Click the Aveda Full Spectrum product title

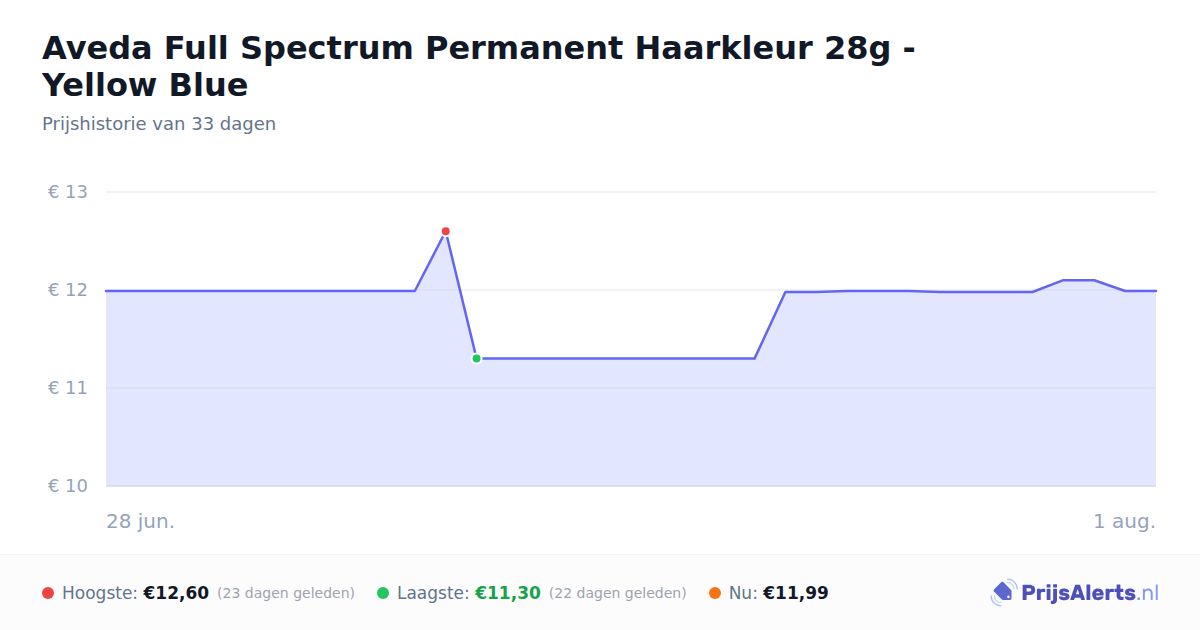pyautogui.click(x=478, y=66)
